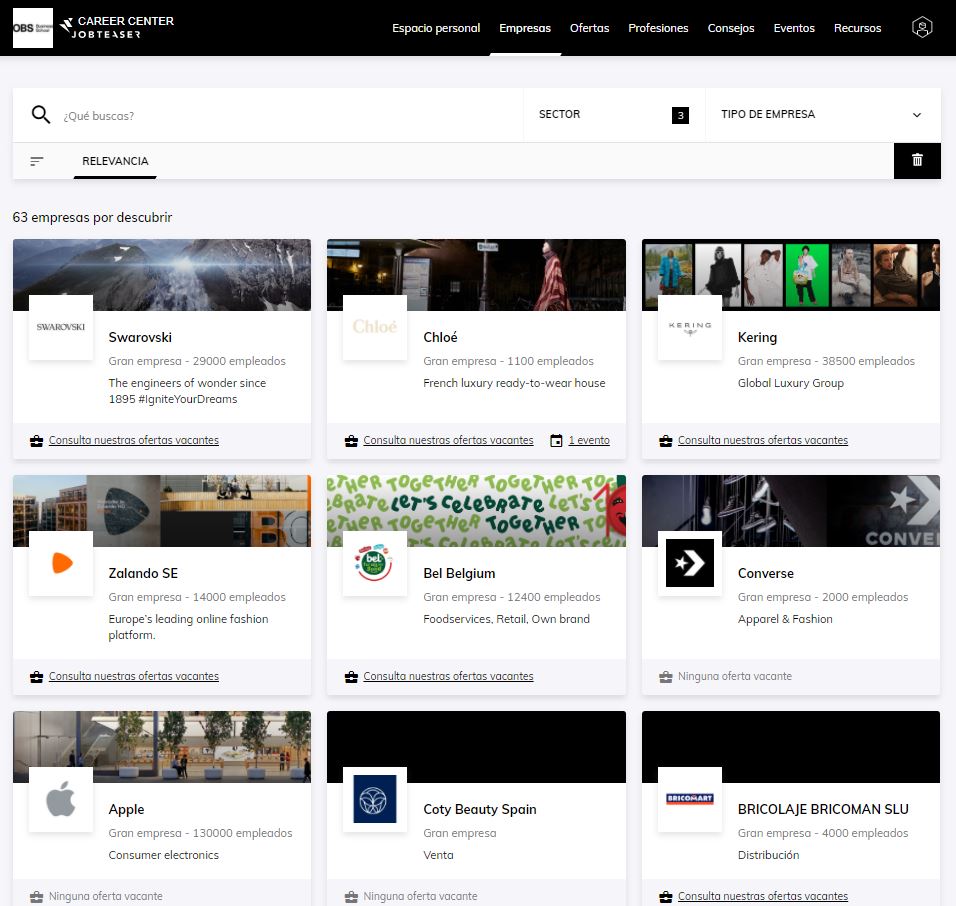The height and width of the screenshot is (906, 956).
Task: Open Bel Belgium vacant offers link
Action: coord(448,676)
